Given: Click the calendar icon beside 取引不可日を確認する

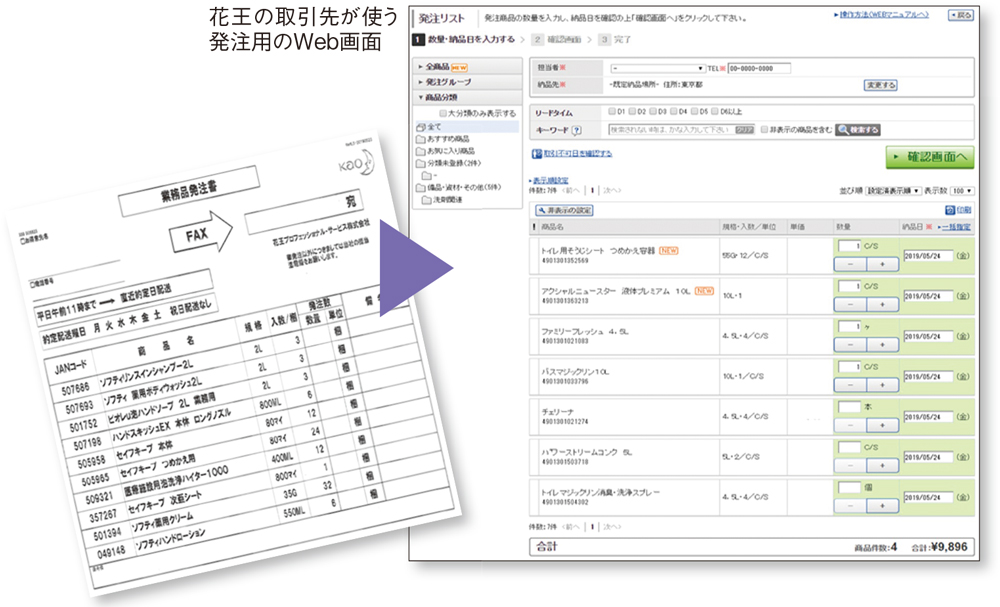Looking at the screenshot, I should click(535, 153).
